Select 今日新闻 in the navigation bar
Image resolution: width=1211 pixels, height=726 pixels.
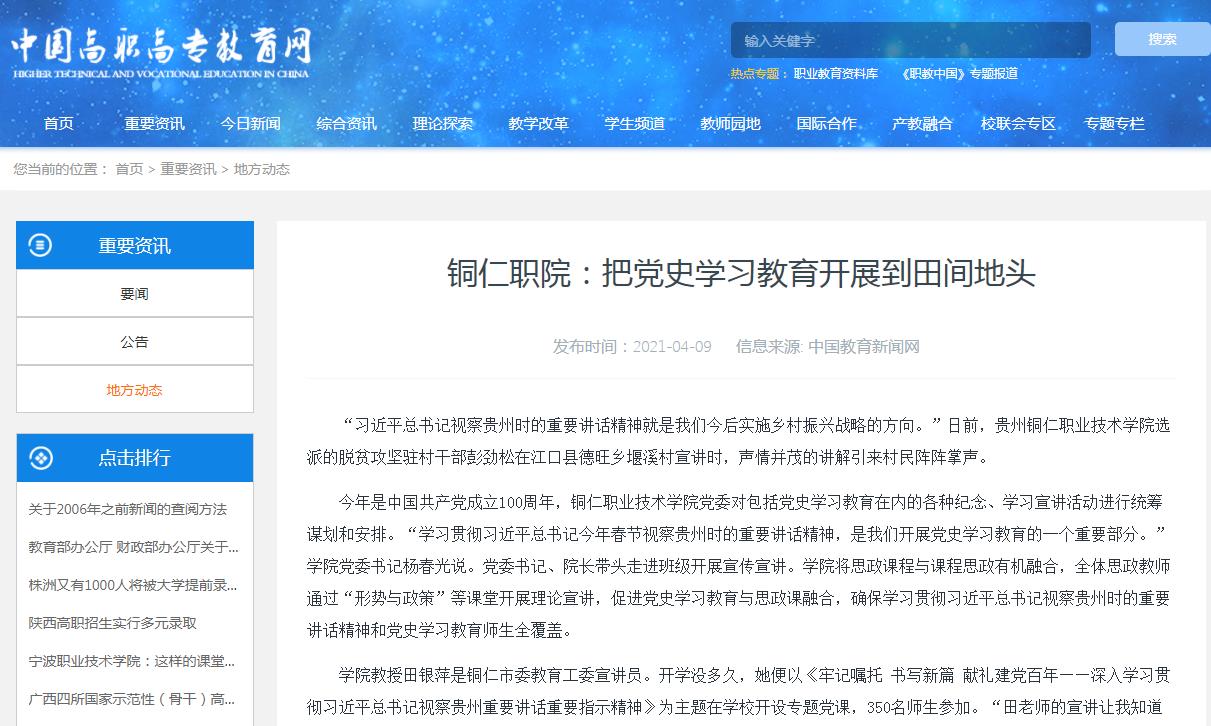click(250, 124)
